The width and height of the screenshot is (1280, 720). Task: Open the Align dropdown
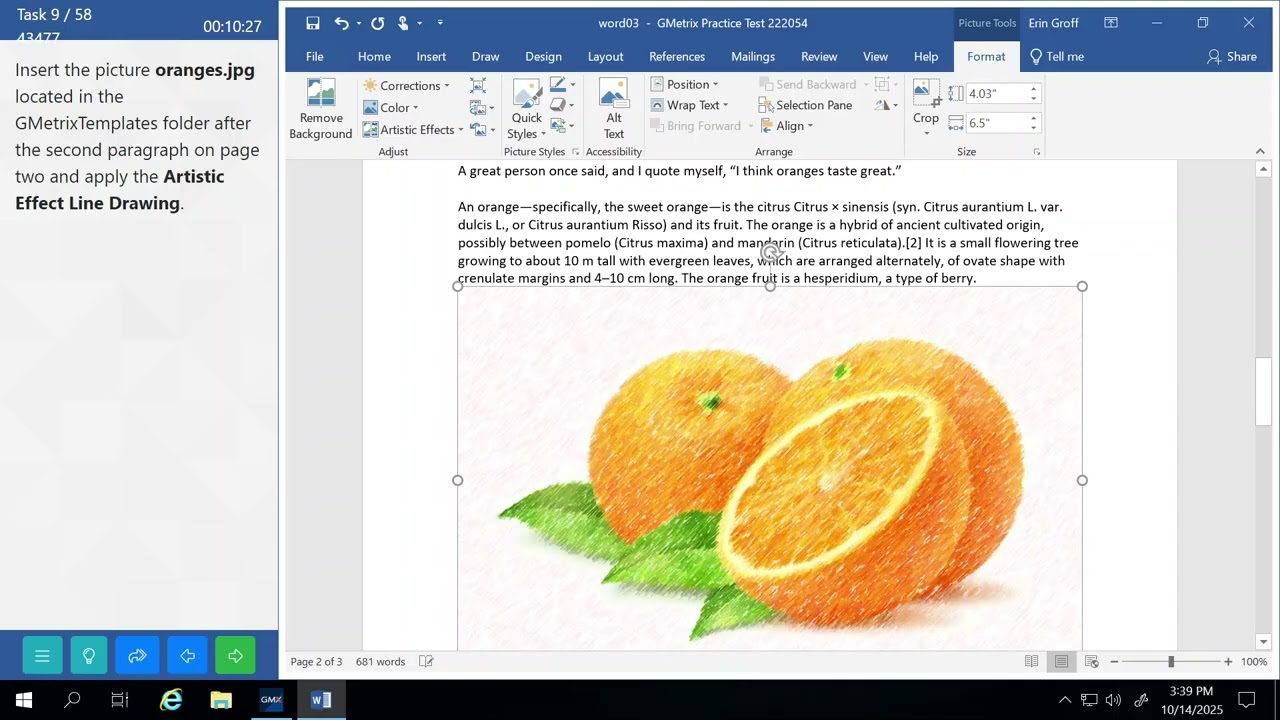pyautogui.click(x=787, y=125)
